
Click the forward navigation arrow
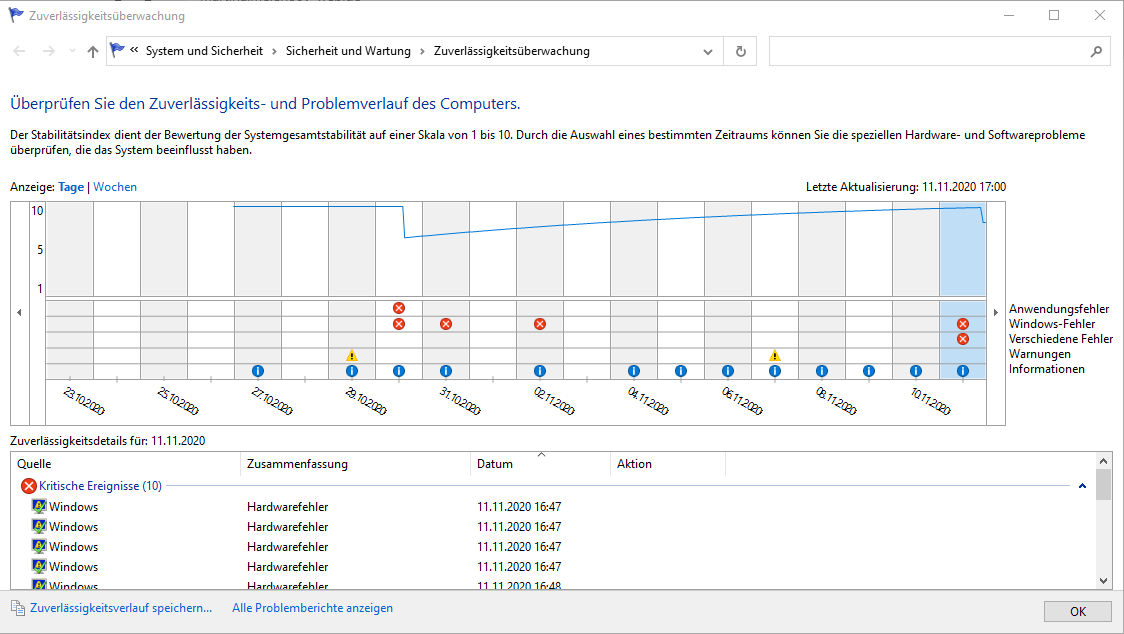click(x=49, y=51)
